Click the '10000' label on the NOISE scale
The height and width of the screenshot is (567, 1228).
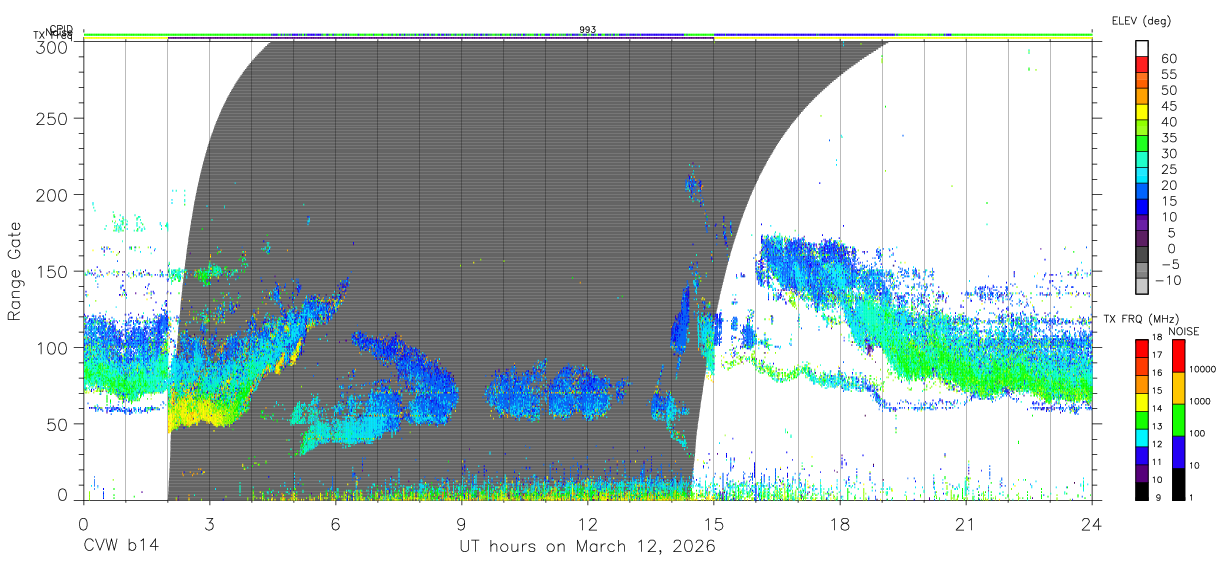1203,369
